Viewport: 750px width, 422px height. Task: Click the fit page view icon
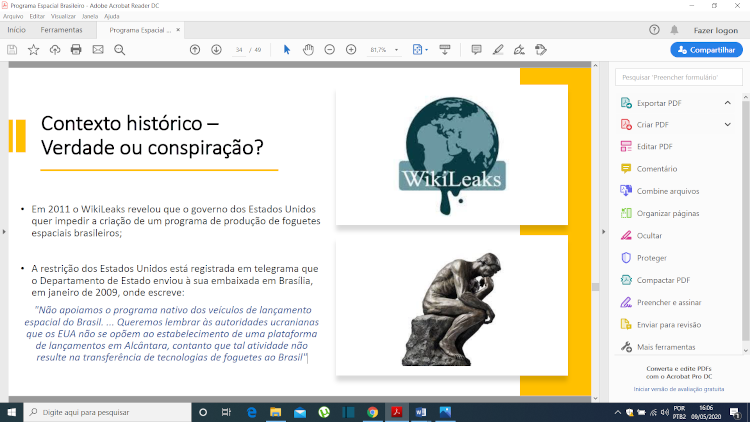tap(418, 50)
